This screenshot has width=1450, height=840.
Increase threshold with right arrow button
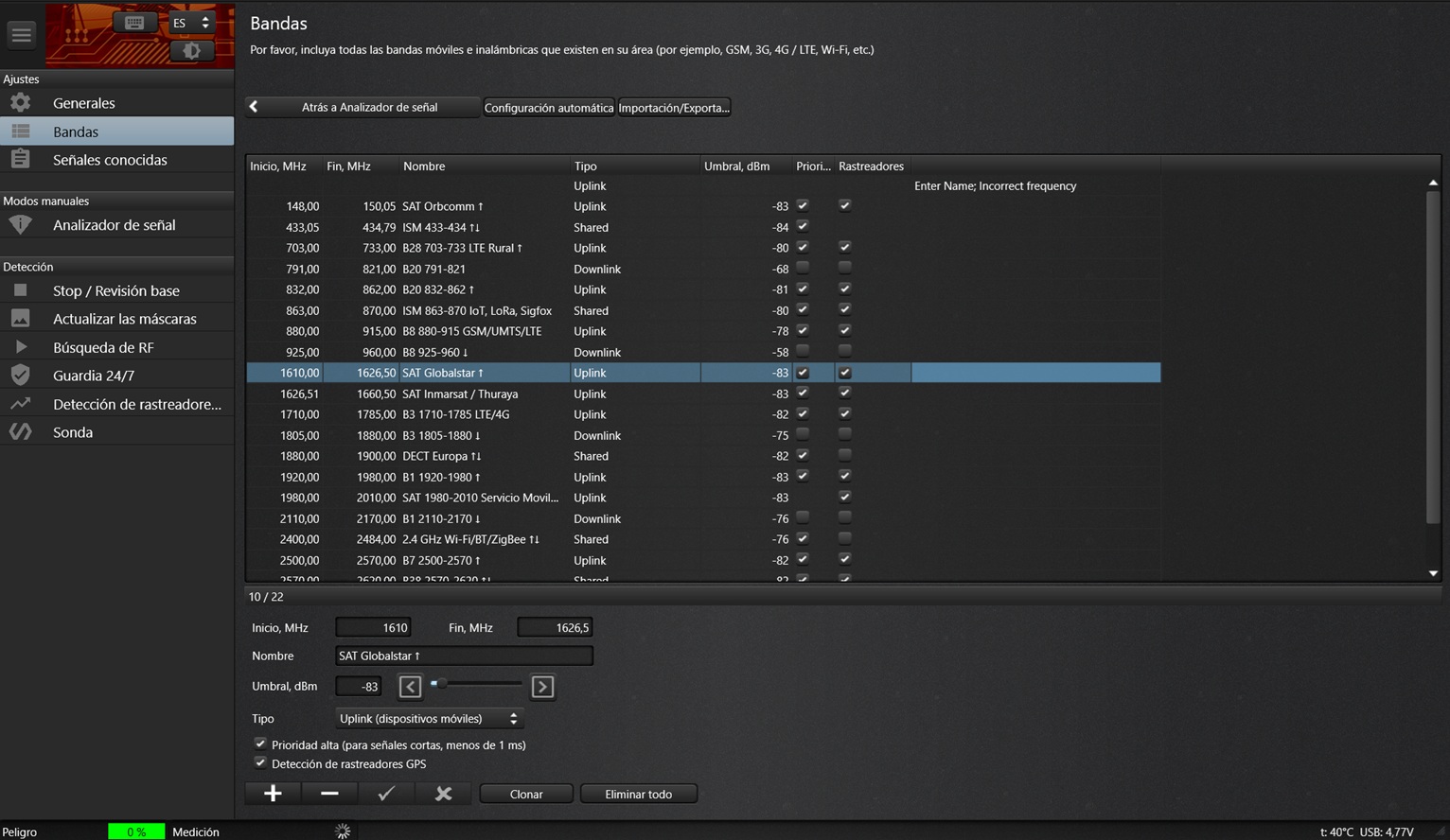[542, 686]
